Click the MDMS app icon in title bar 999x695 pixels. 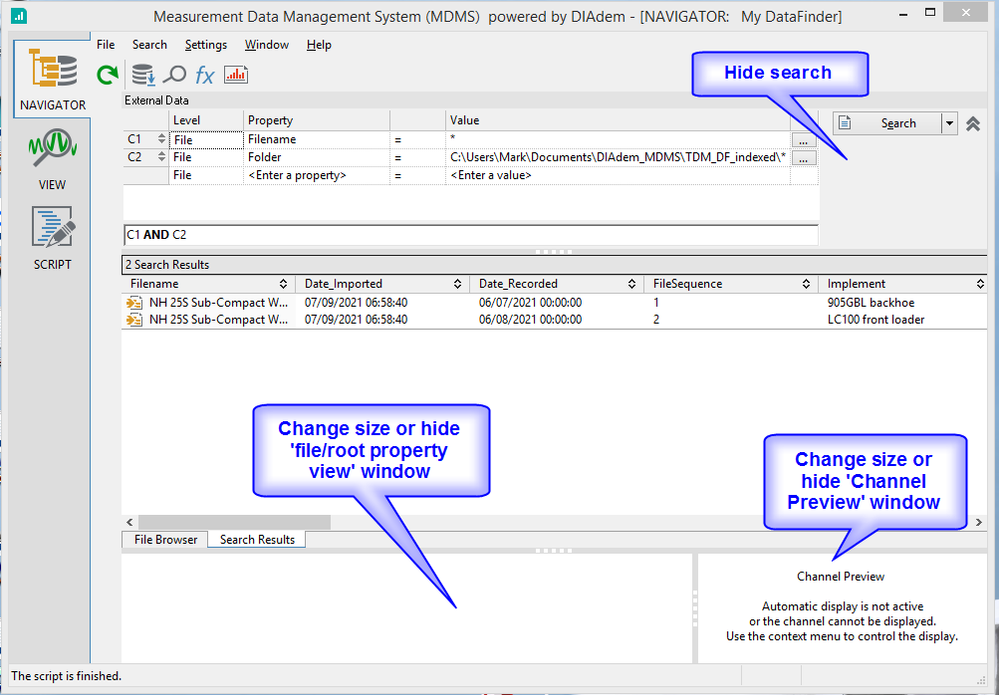(19, 15)
